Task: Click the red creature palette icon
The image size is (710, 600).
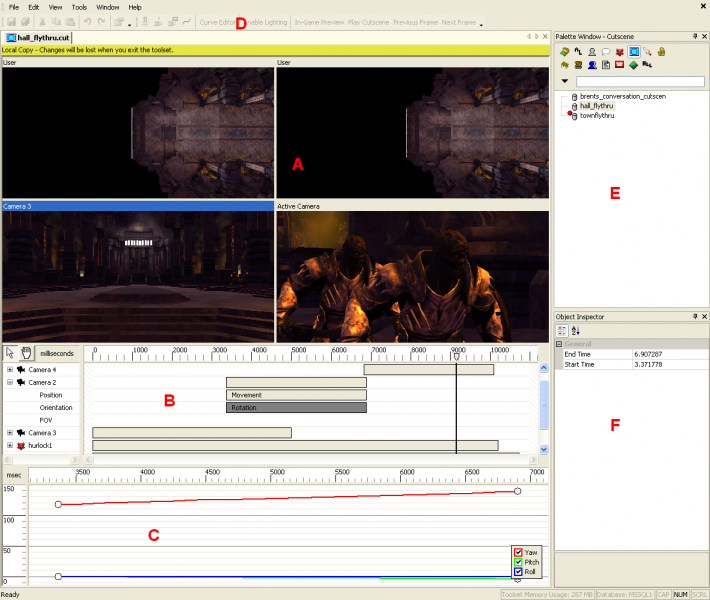Action: (x=620, y=50)
